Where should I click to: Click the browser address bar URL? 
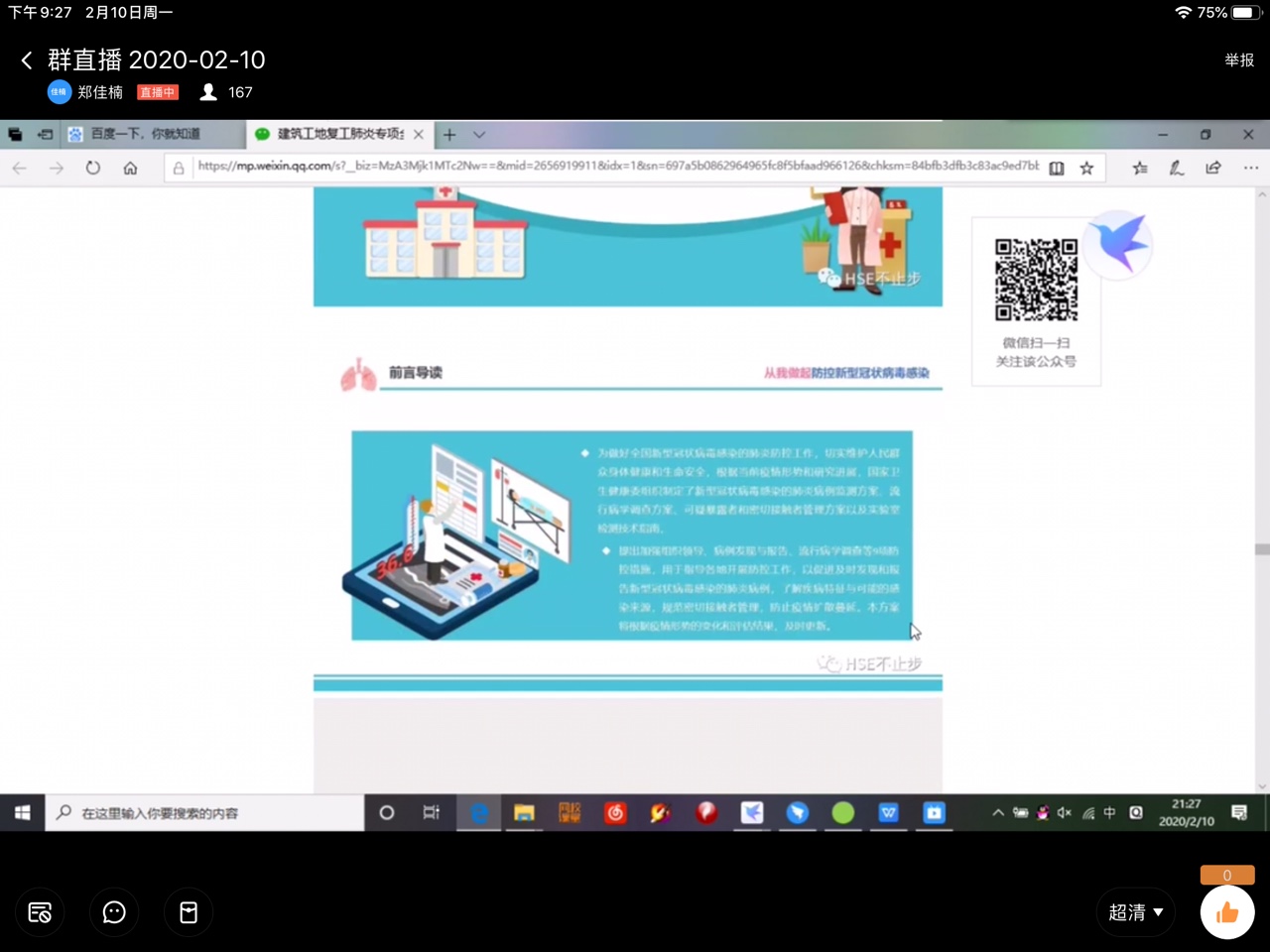point(615,167)
